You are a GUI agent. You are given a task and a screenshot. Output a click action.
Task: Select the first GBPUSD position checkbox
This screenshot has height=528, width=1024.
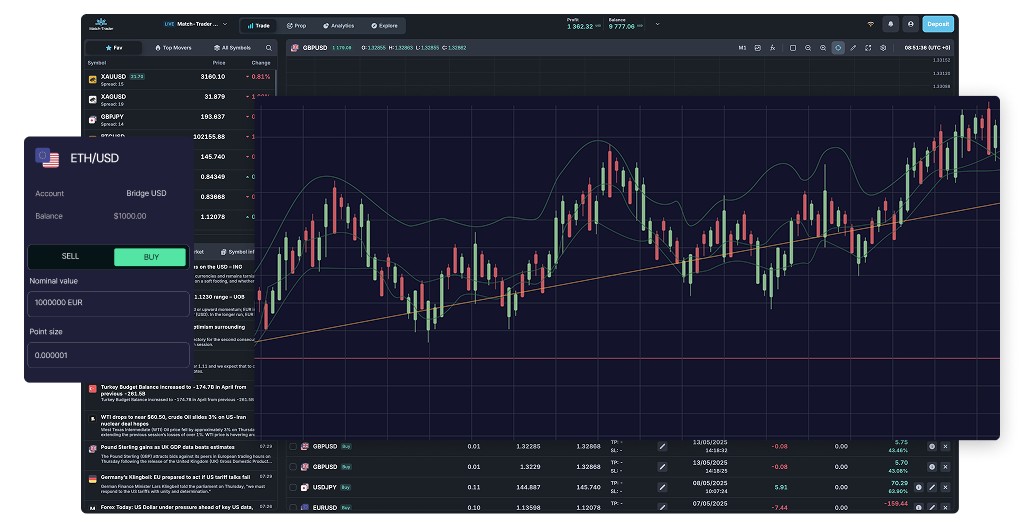tap(293, 446)
